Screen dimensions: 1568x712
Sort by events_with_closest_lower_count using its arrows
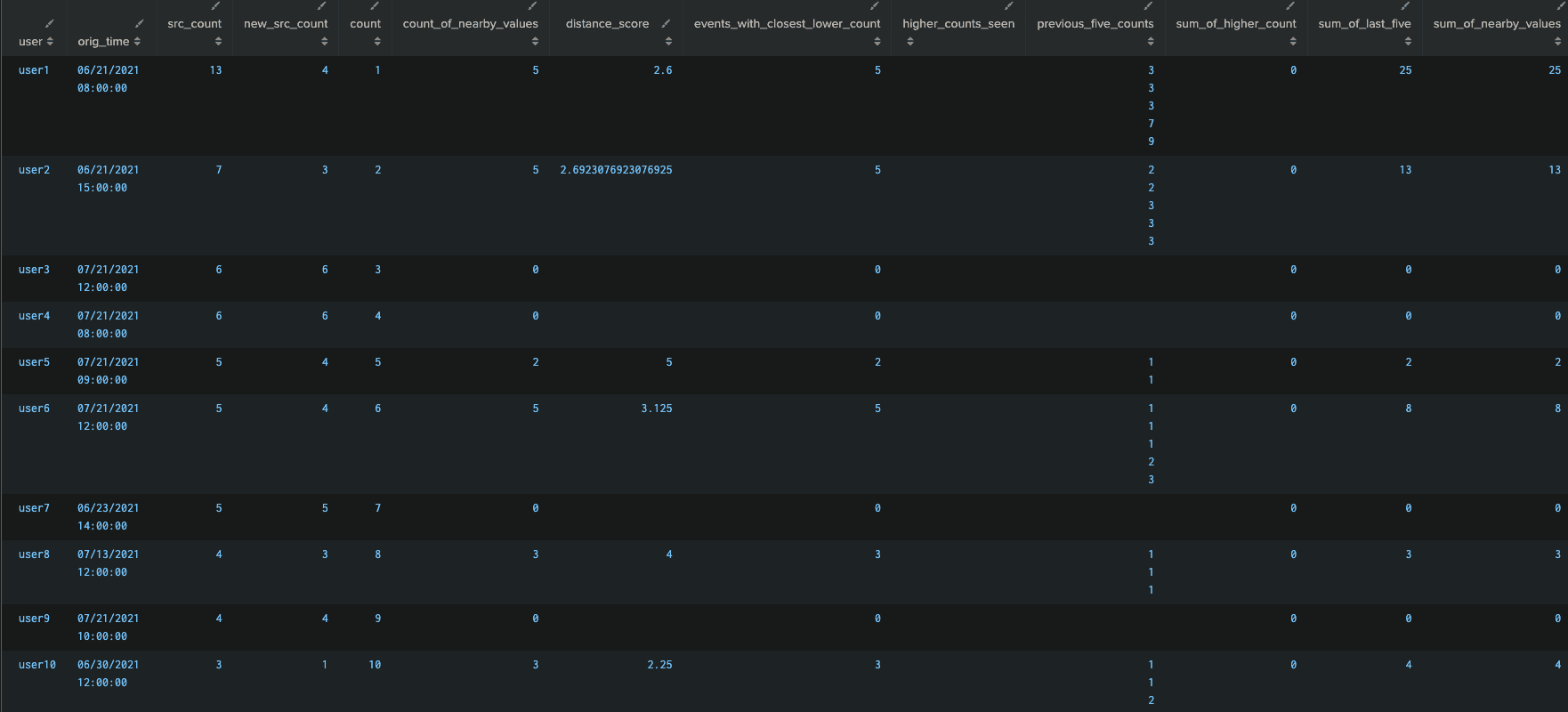click(x=877, y=42)
